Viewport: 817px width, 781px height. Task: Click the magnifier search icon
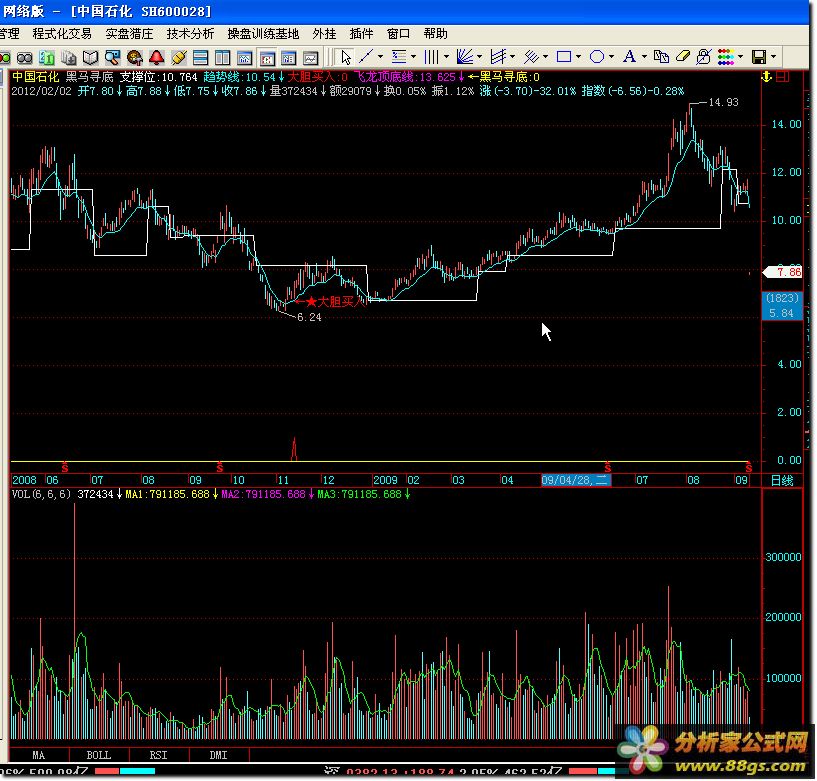(x=113, y=57)
